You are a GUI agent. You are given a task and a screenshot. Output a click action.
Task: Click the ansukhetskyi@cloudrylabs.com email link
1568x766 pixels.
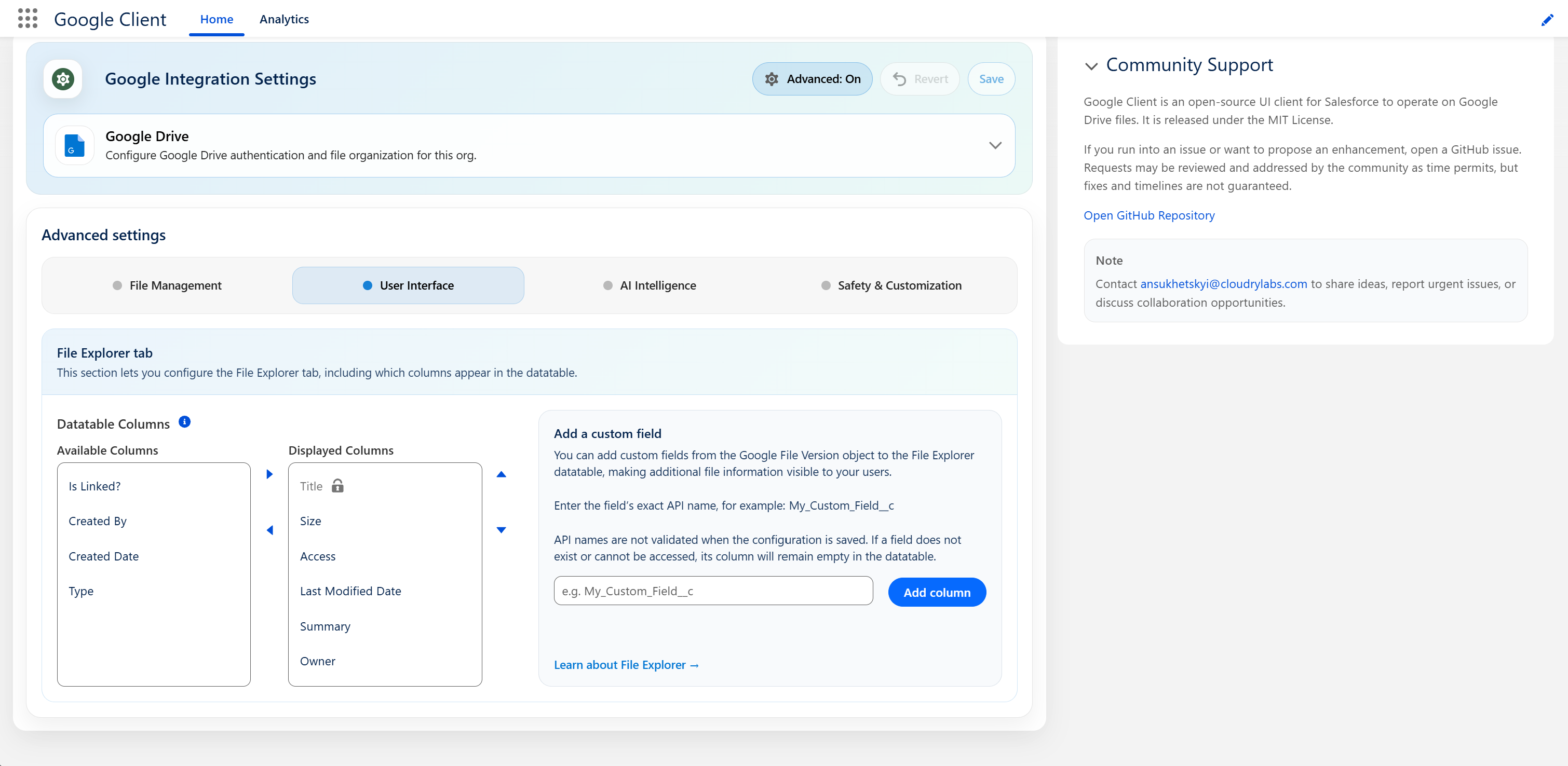coord(1223,284)
